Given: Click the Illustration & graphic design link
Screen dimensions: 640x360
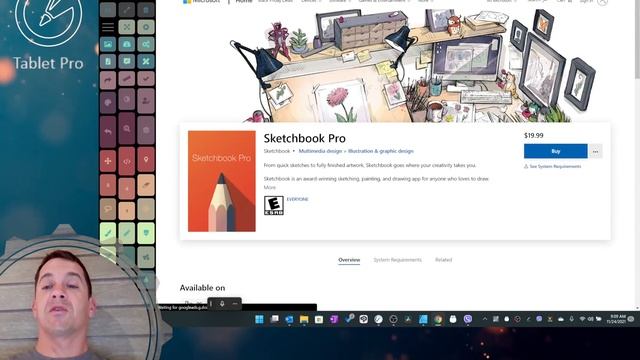Looking at the screenshot, I should pyautogui.click(x=381, y=151).
